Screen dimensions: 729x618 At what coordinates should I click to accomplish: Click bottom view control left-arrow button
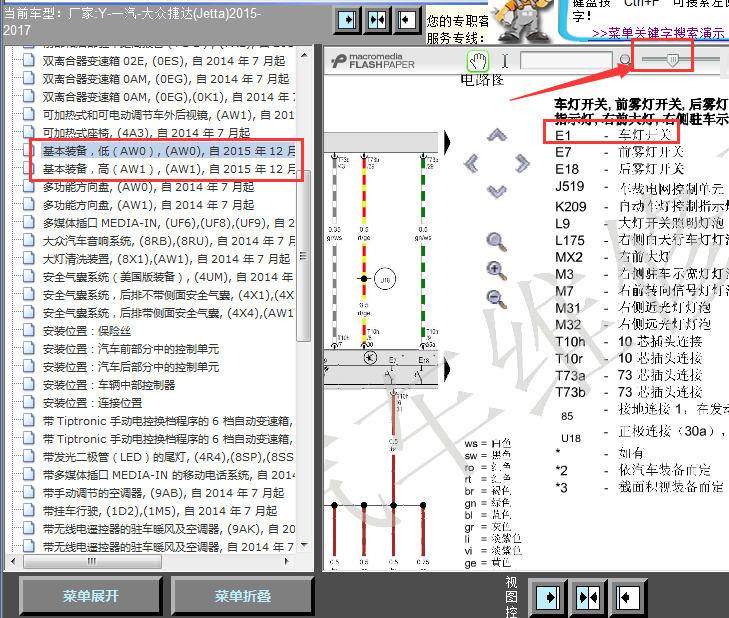point(629,597)
